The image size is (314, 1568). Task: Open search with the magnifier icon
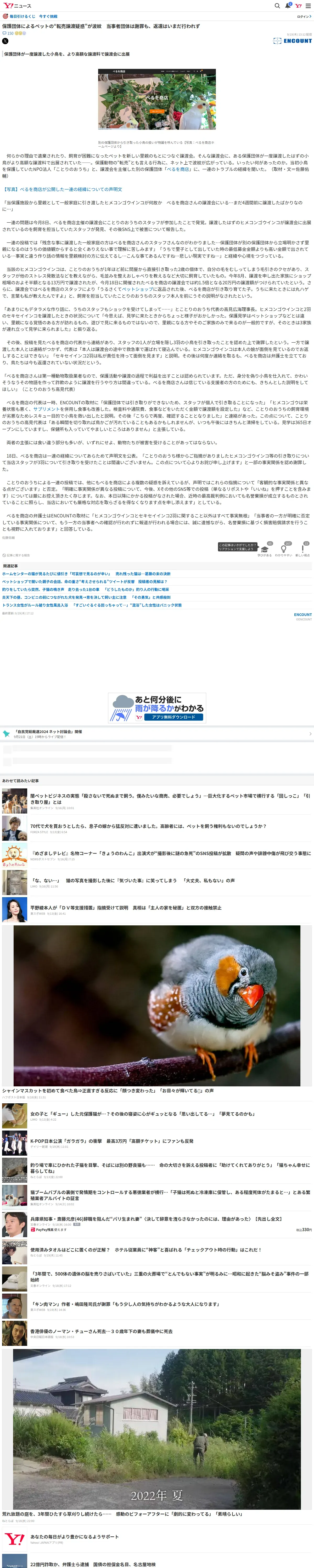pyautogui.click(x=277, y=5)
